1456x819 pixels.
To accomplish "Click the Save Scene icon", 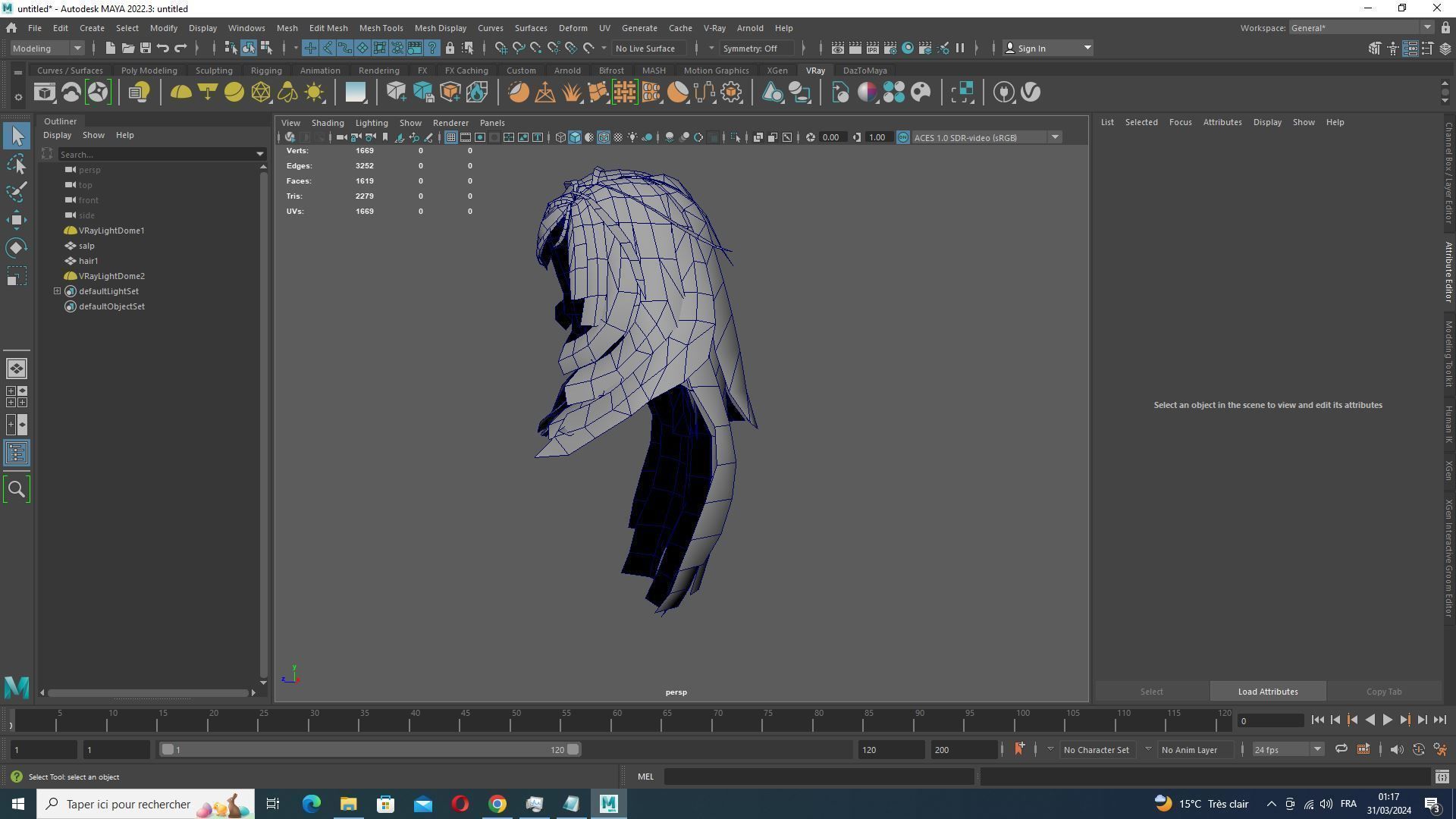I will 145,49.
